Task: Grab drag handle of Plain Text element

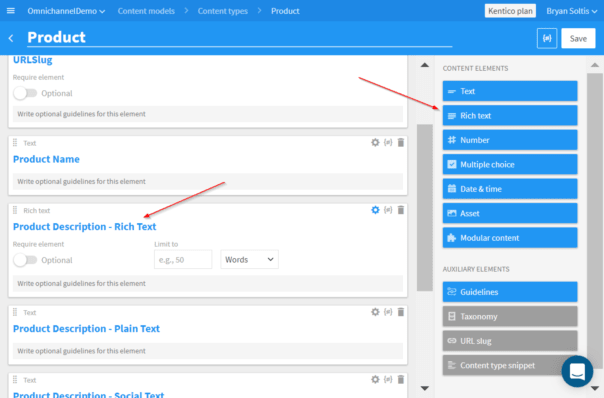Action: click(15, 312)
